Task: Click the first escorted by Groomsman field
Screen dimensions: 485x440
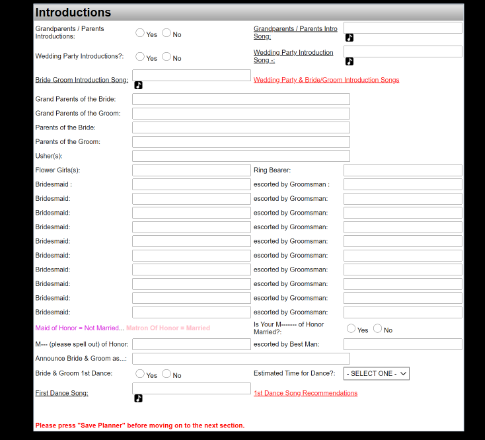Action: [x=403, y=184]
